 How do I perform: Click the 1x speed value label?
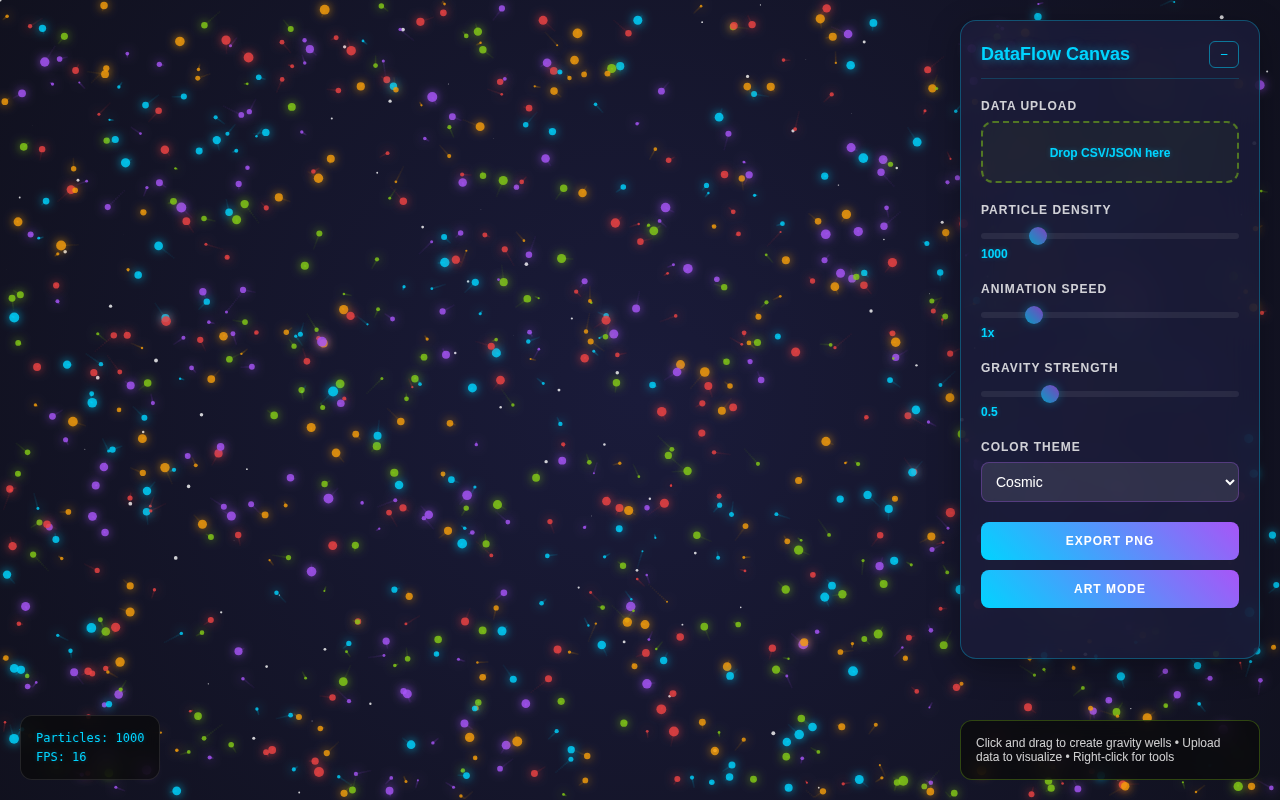(x=987, y=332)
